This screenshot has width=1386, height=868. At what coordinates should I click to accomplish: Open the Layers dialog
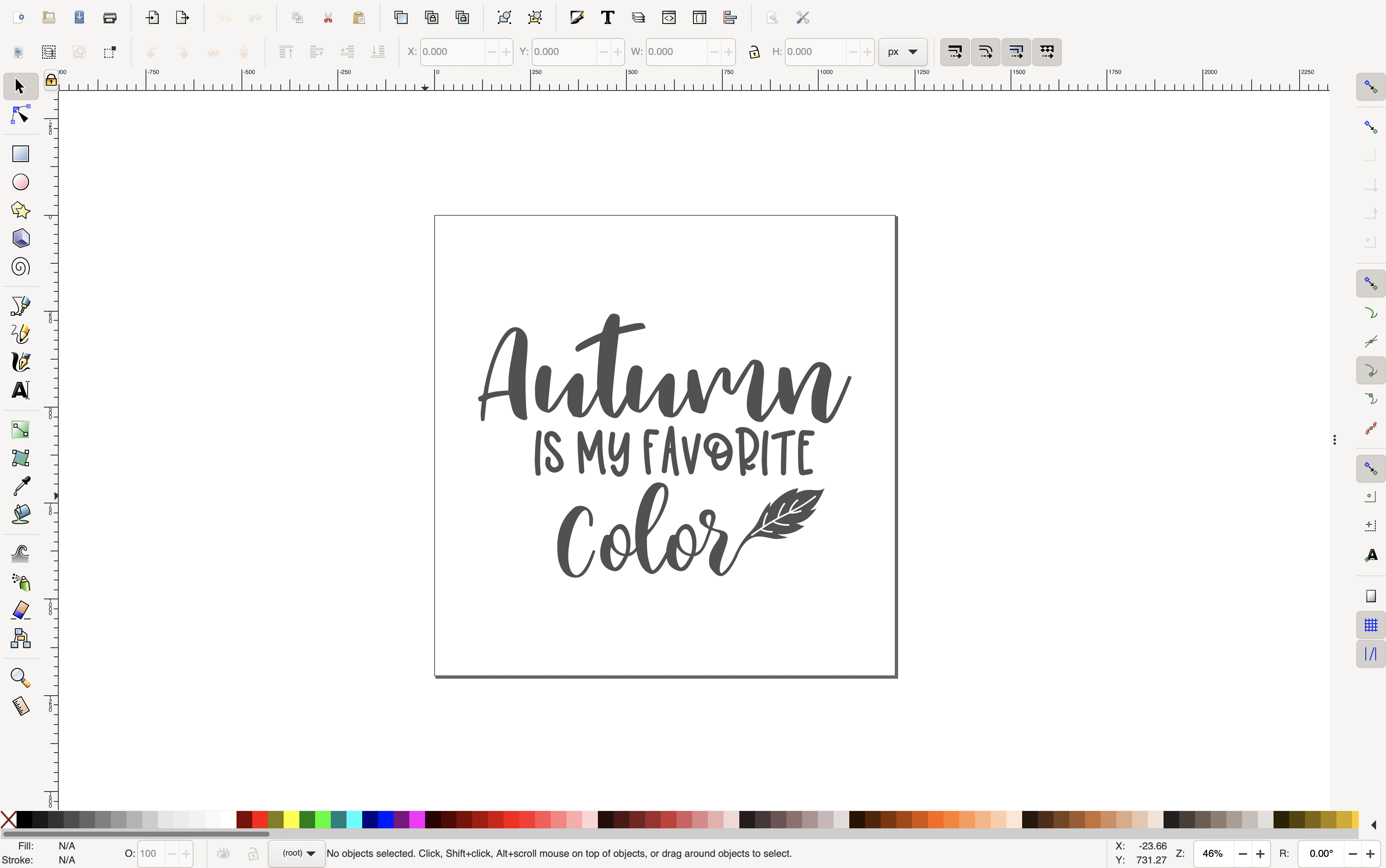638,17
